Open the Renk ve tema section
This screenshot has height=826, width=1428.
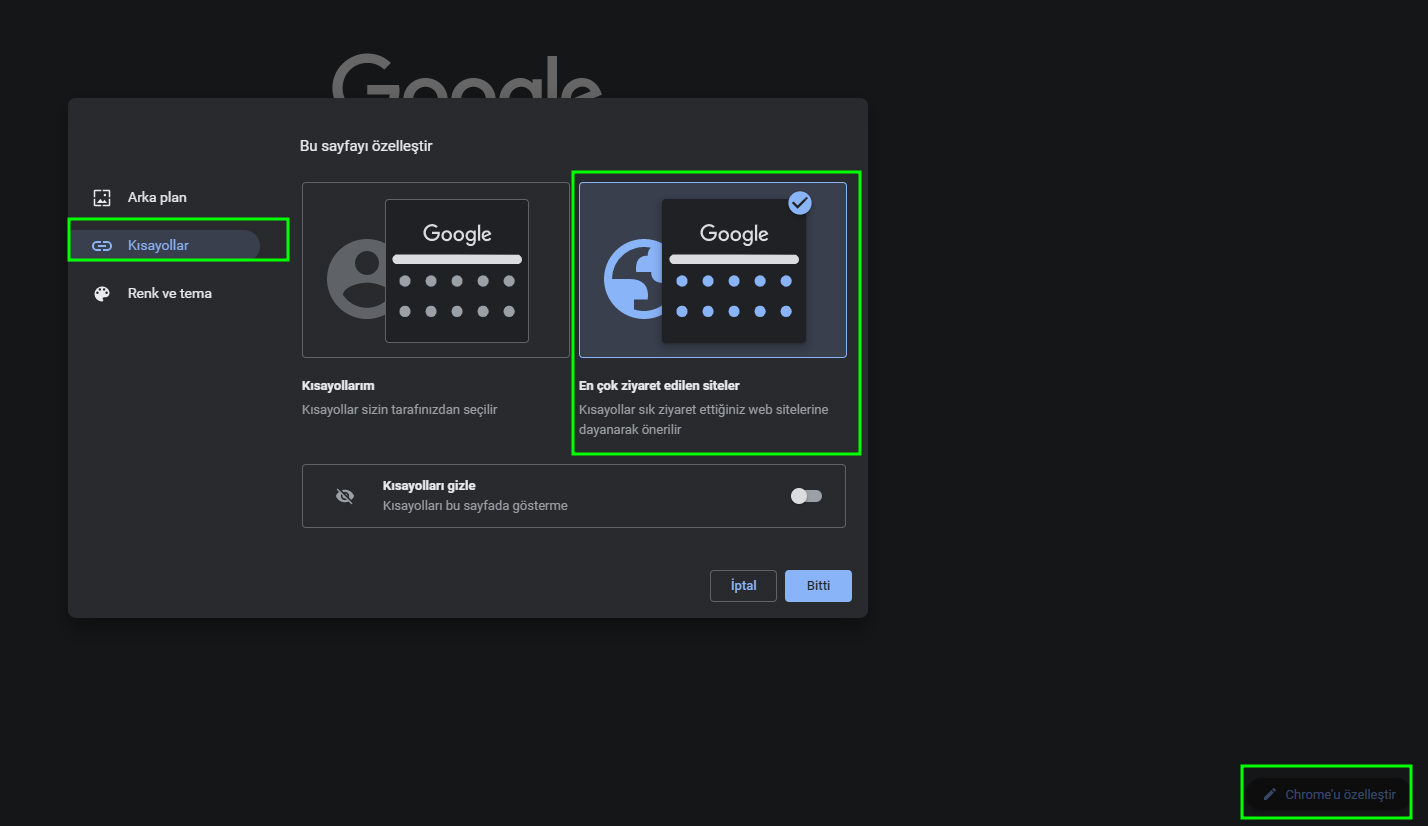pyautogui.click(x=164, y=293)
